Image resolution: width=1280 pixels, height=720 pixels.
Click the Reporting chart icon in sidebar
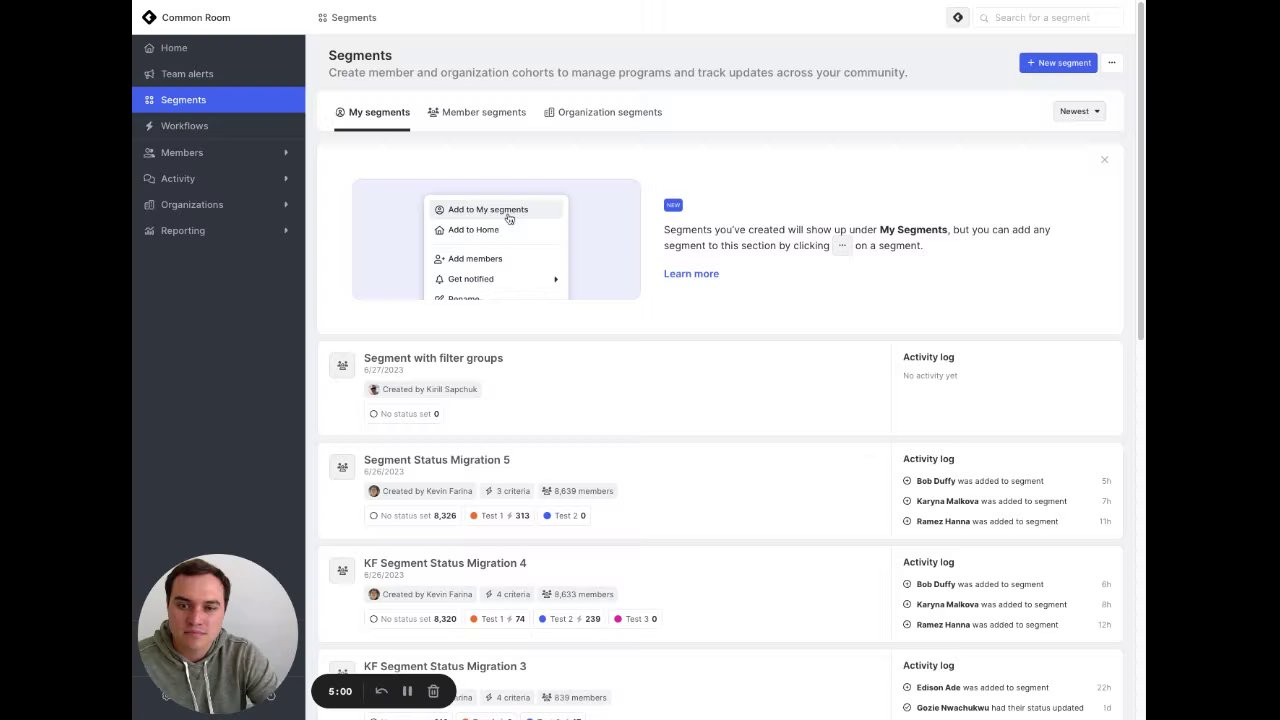(x=149, y=230)
